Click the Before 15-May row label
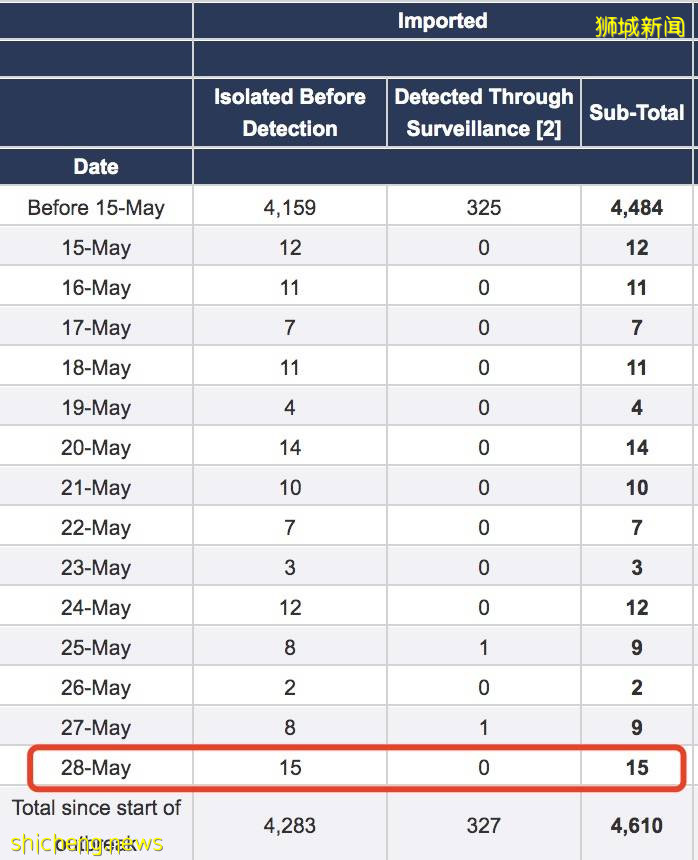Screen dimensions: 698x860 96,208
